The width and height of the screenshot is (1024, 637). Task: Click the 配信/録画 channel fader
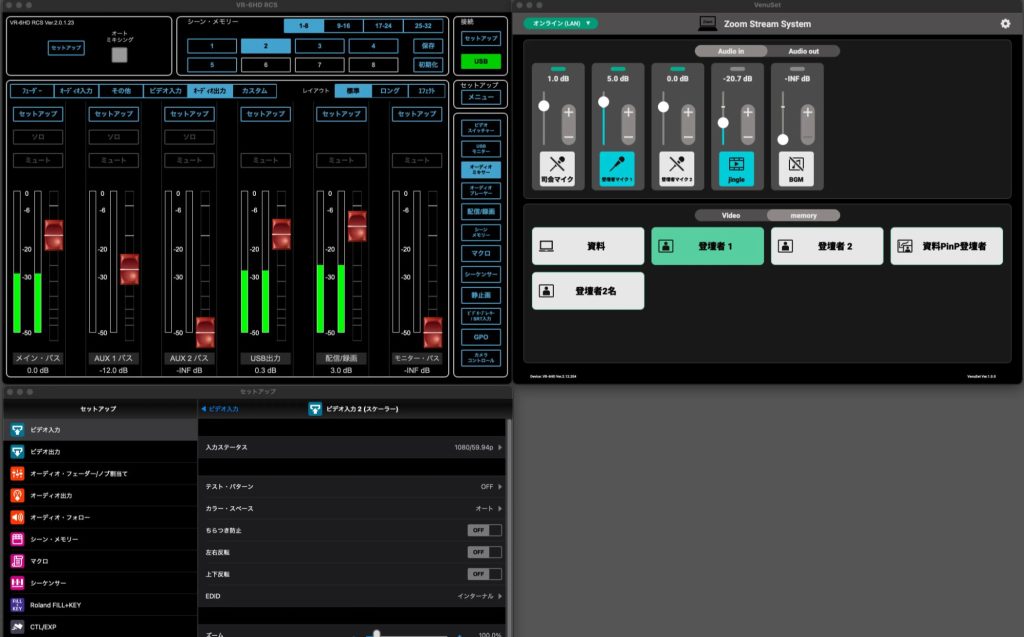tap(356, 226)
